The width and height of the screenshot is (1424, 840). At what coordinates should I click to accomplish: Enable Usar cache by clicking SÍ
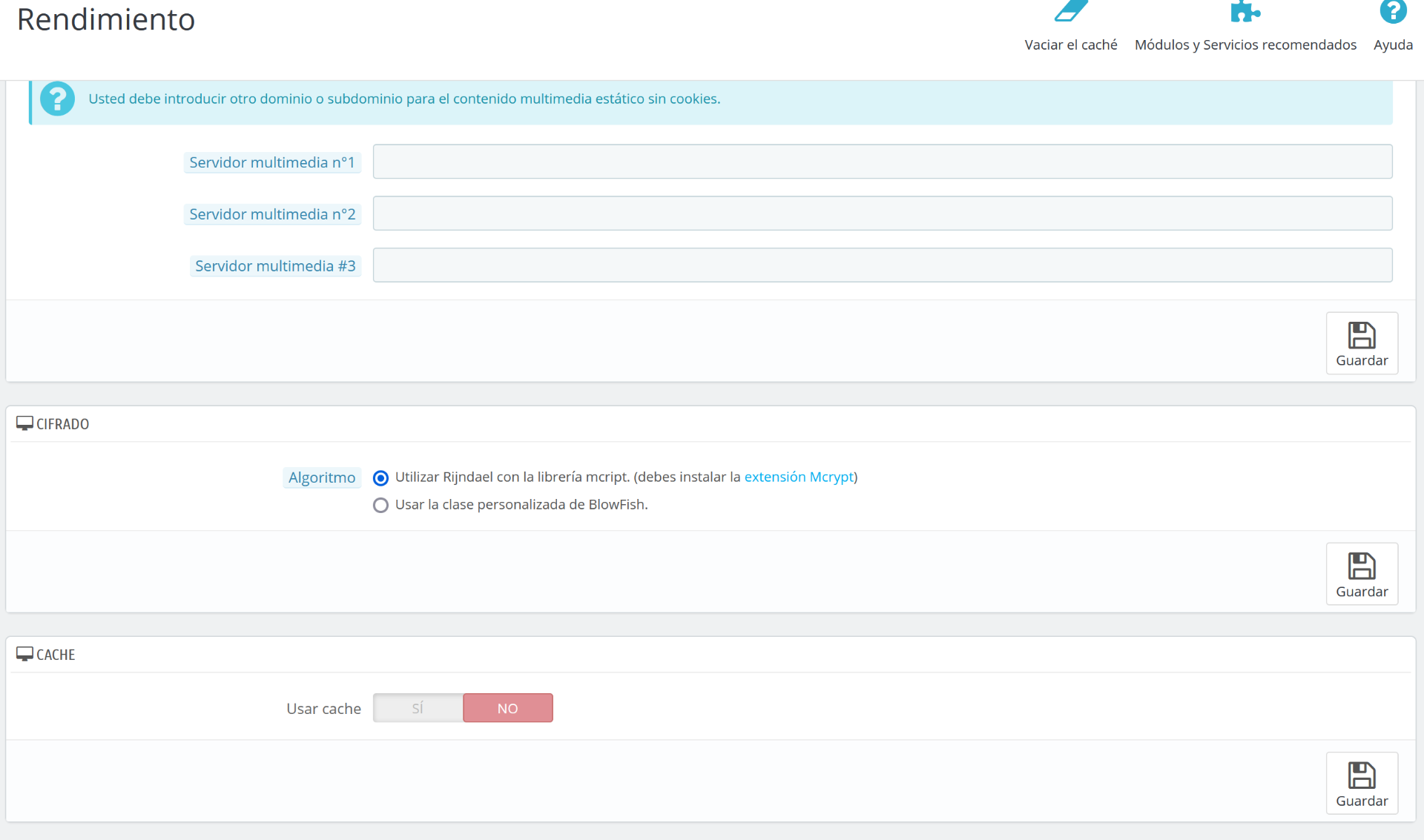click(418, 708)
